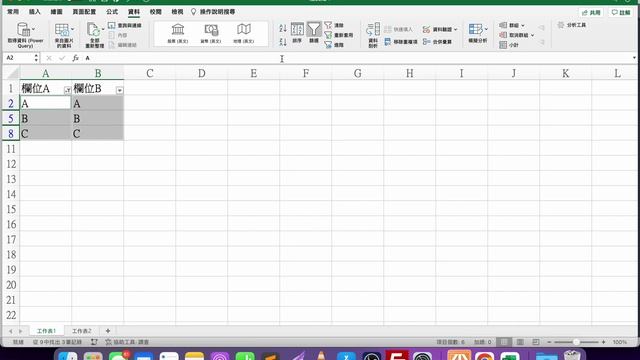Go to previous sheet arrow
Screen dimensions: 640x360
click(x=10, y=331)
